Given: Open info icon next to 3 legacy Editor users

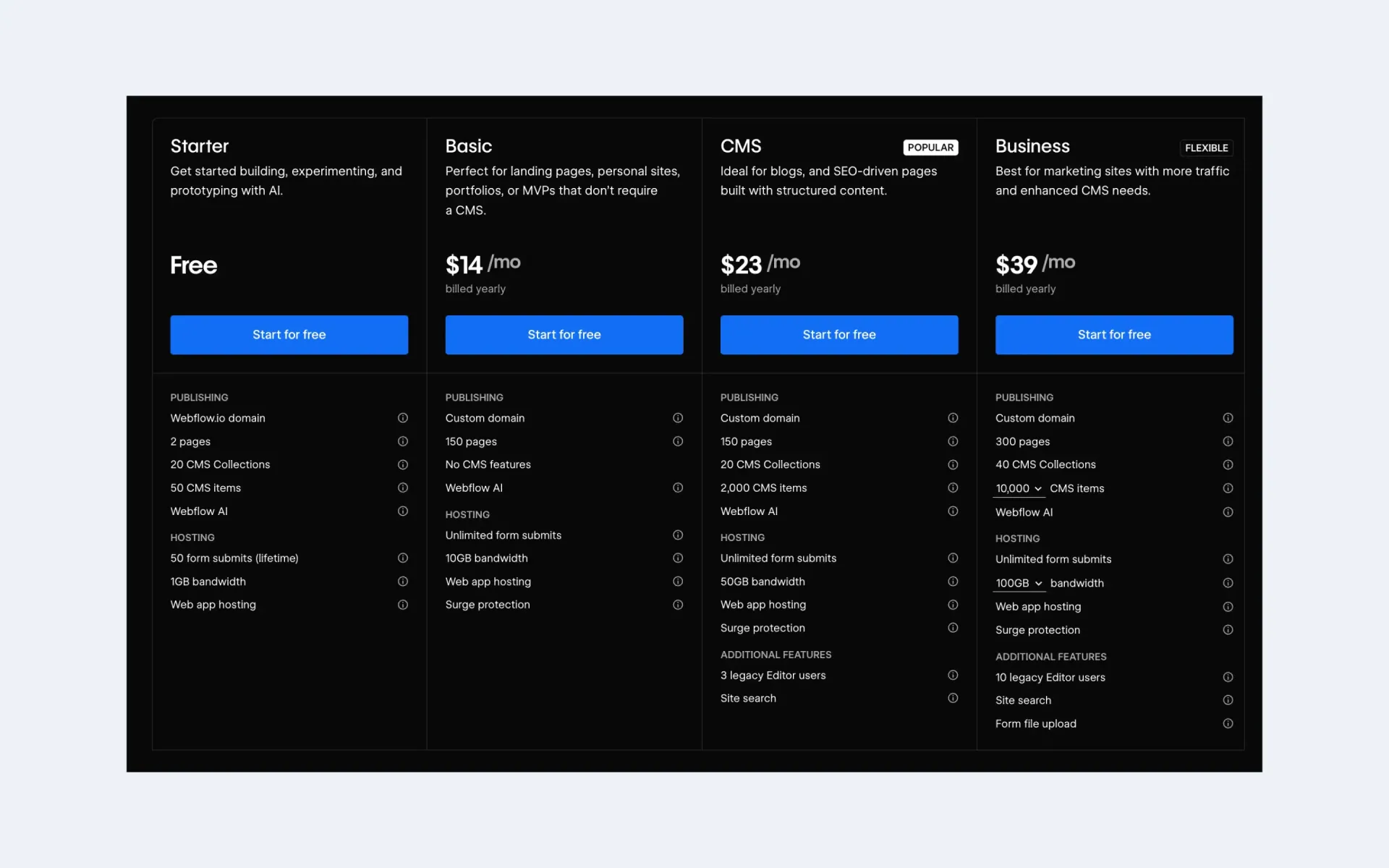Looking at the screenshot, I should [953, 675].
